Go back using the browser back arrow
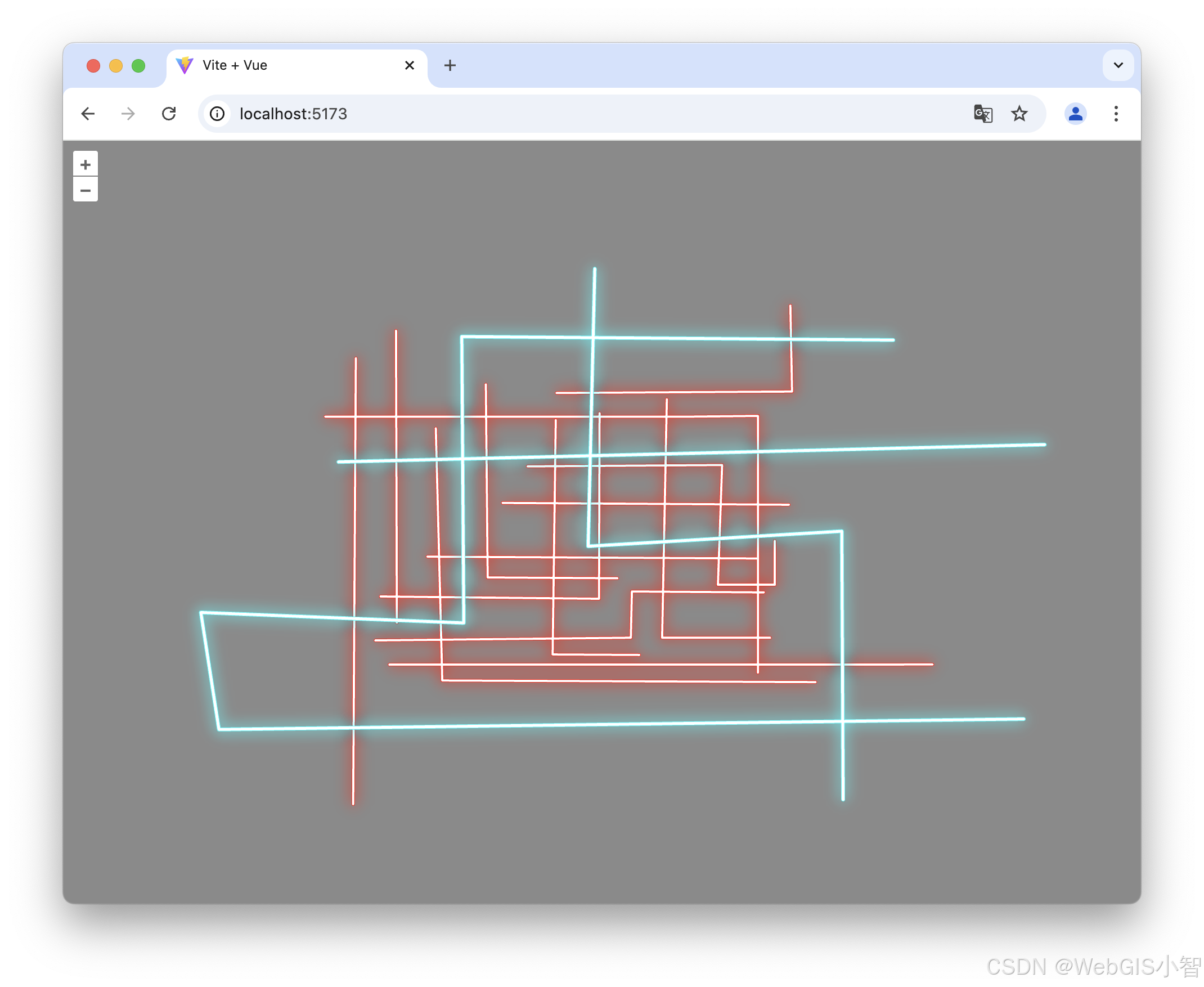Viewport: 1204px width, 987px height. 88,114
